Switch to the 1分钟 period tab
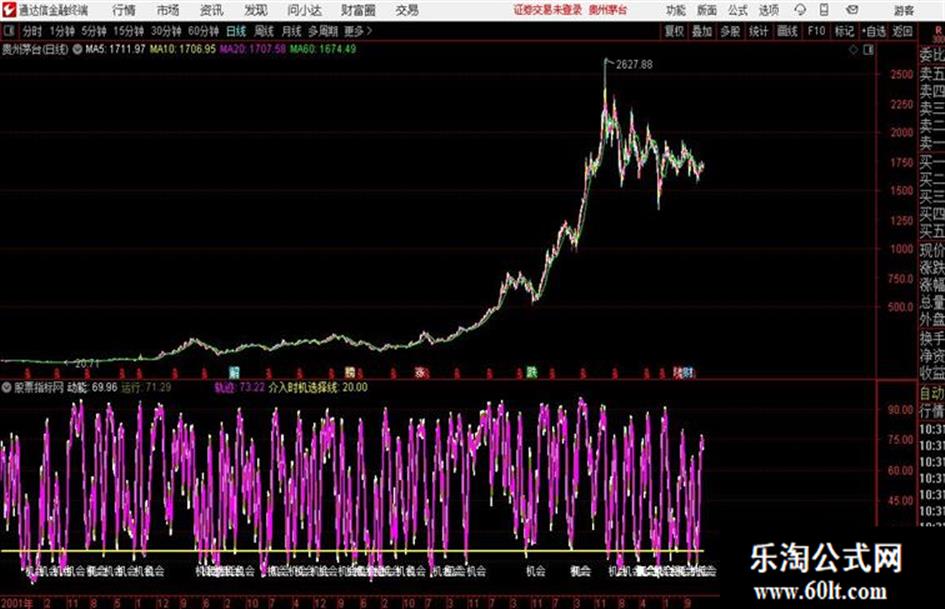Screen dimensions: 945x609 tap(62, 31)
